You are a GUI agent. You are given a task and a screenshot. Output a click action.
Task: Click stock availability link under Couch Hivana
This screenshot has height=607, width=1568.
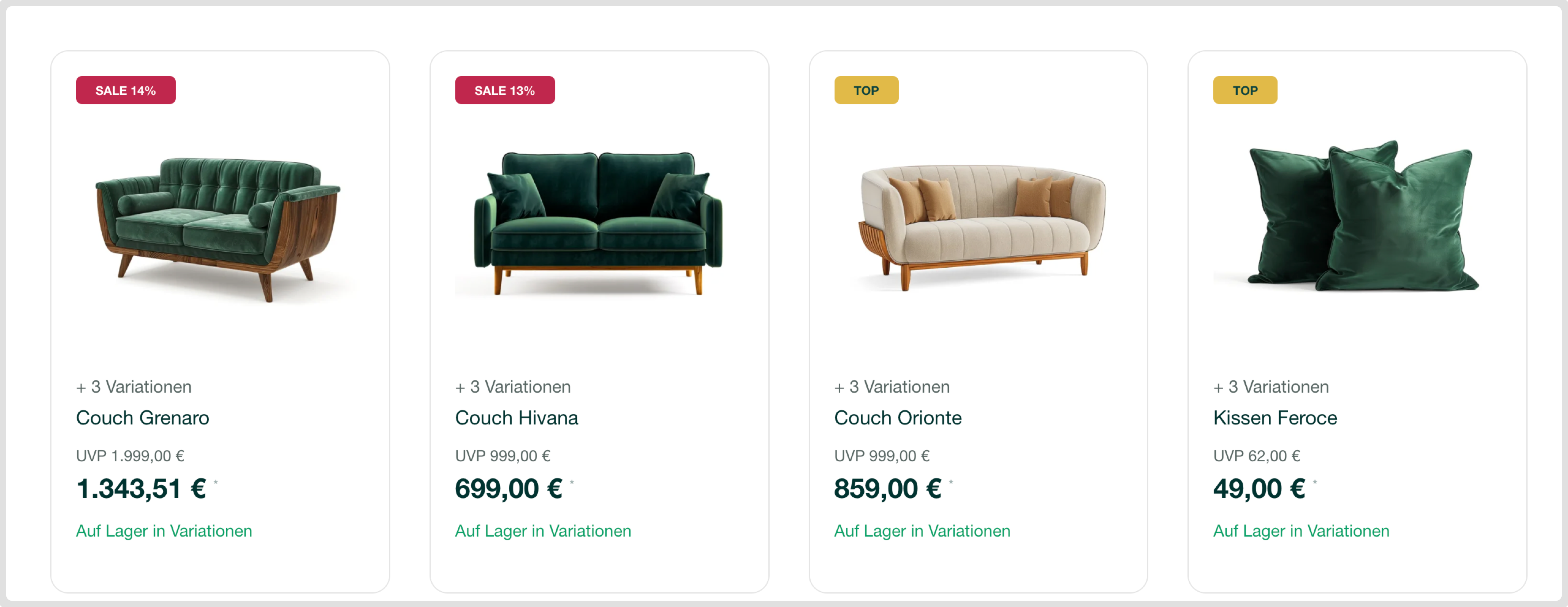click(543, 531)
